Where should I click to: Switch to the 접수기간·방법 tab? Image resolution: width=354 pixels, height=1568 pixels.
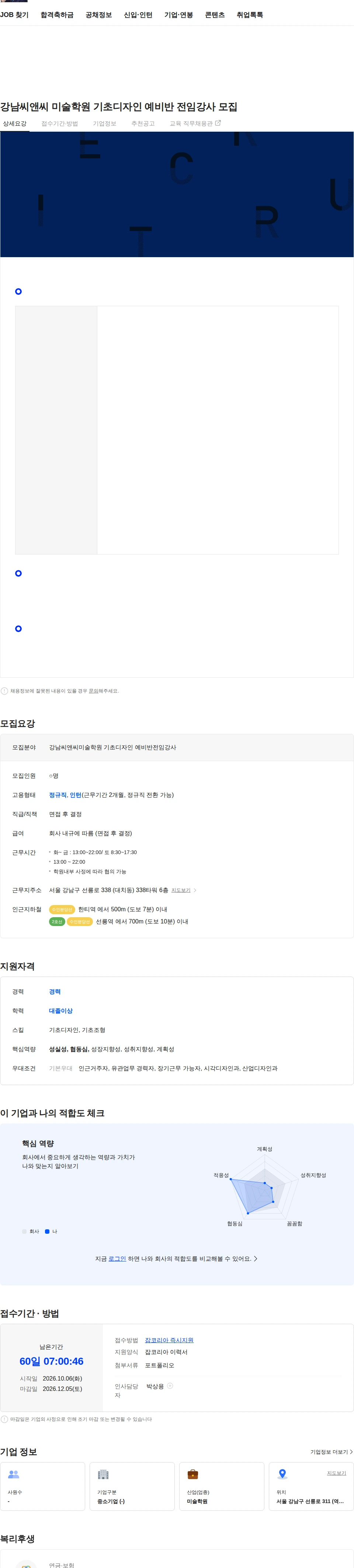pos(60,124)
